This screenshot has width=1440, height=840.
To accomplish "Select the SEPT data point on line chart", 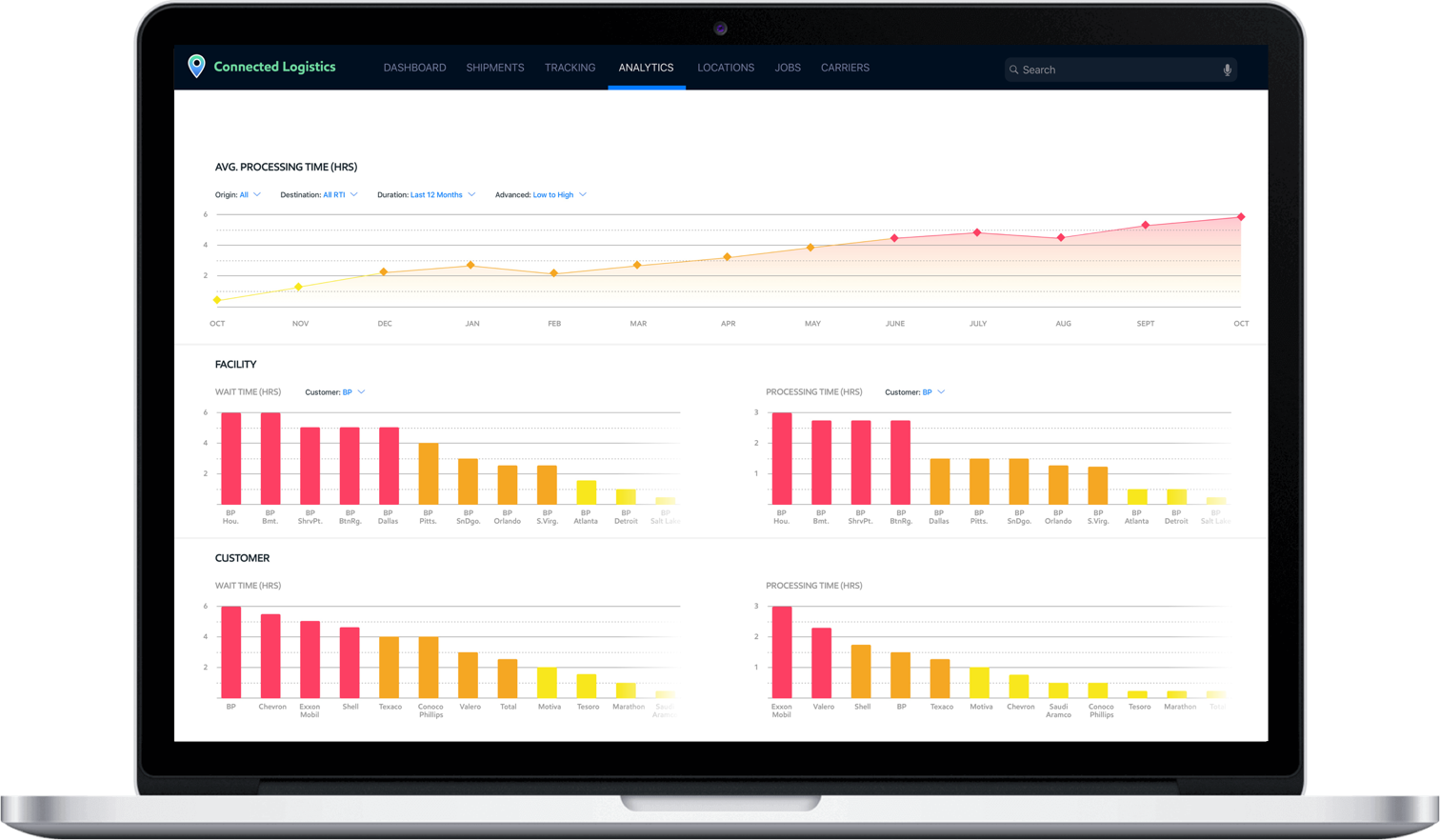I will coord(1146,226).
